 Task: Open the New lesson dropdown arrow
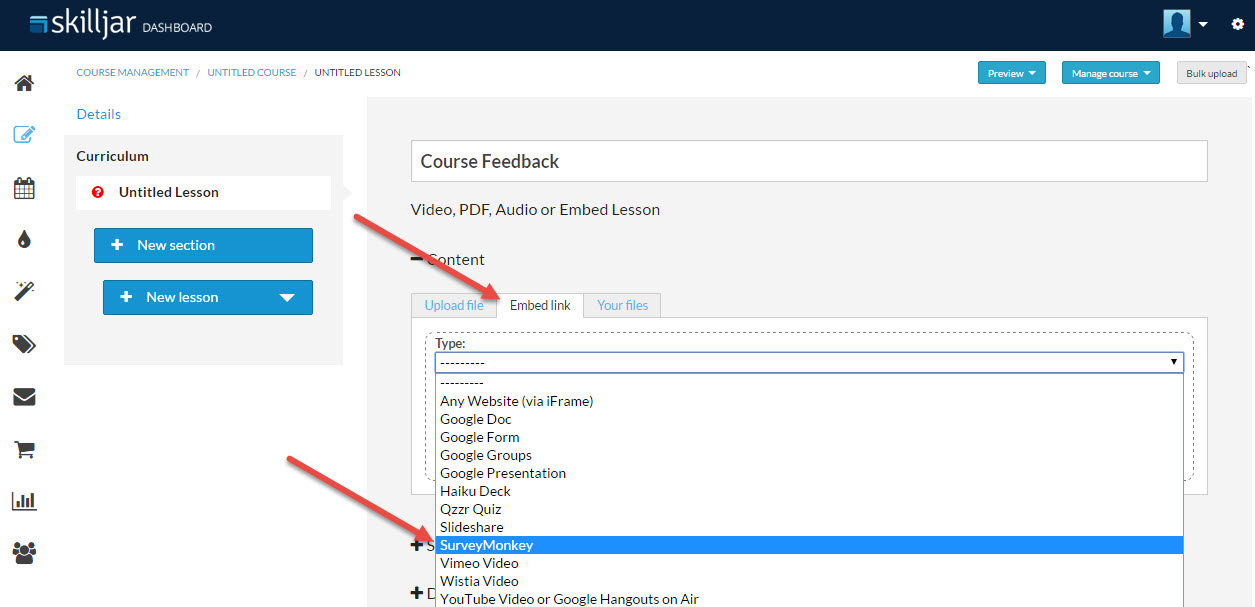point(287,297)
